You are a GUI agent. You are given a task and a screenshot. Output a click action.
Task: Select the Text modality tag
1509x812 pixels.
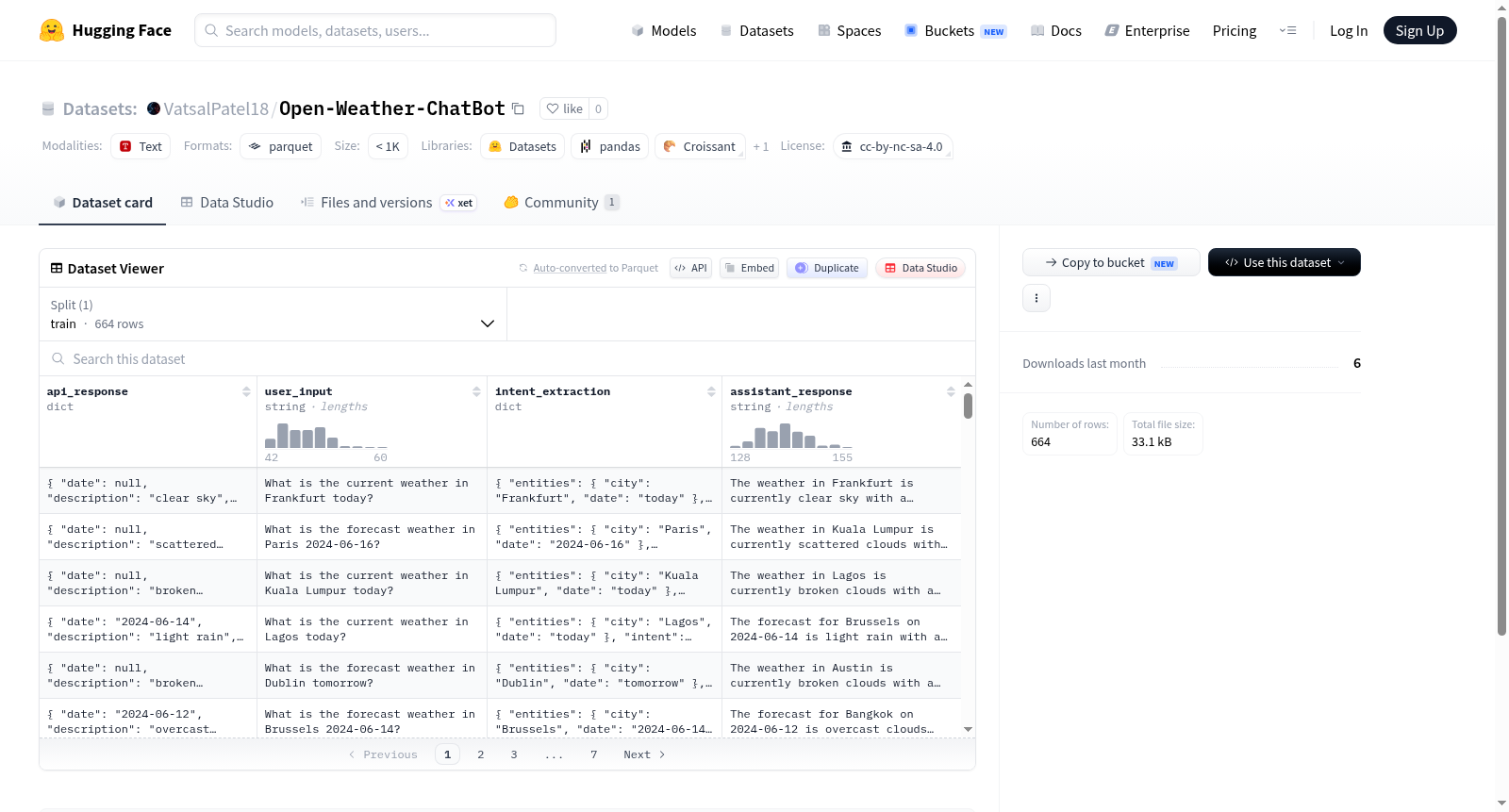tap(141, 146)
